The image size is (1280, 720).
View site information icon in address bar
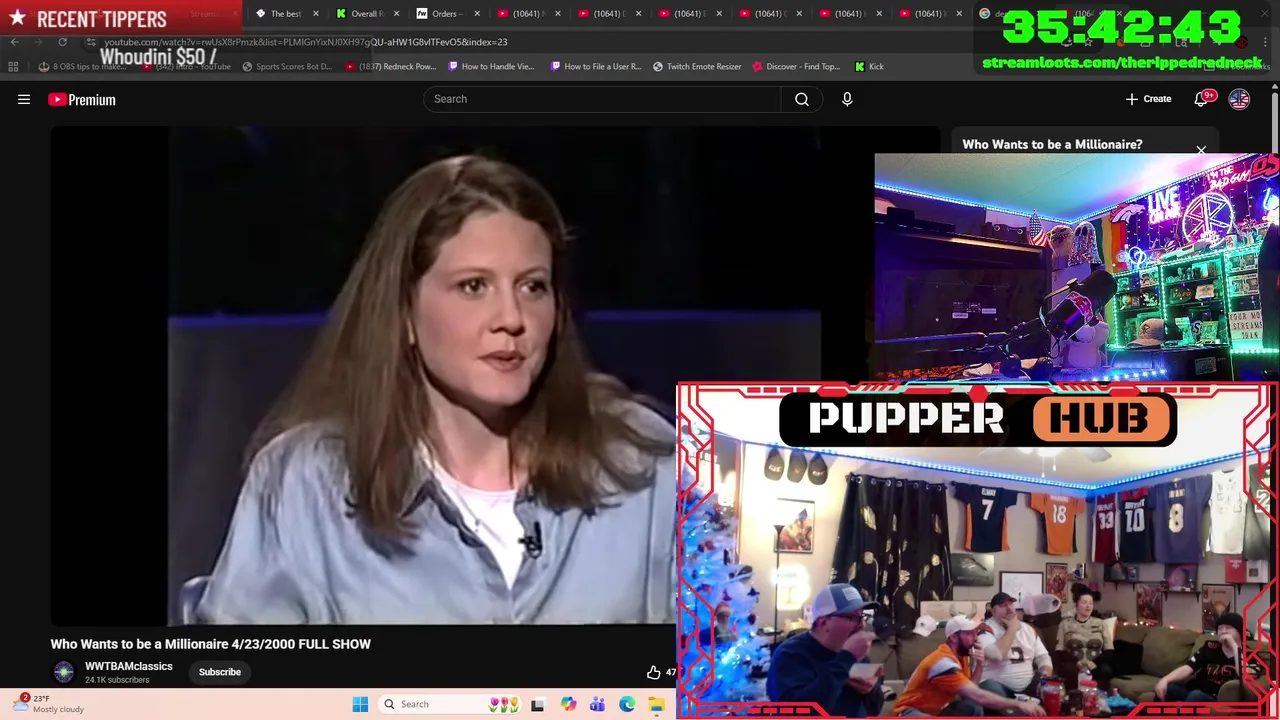(x=91, y=42)
